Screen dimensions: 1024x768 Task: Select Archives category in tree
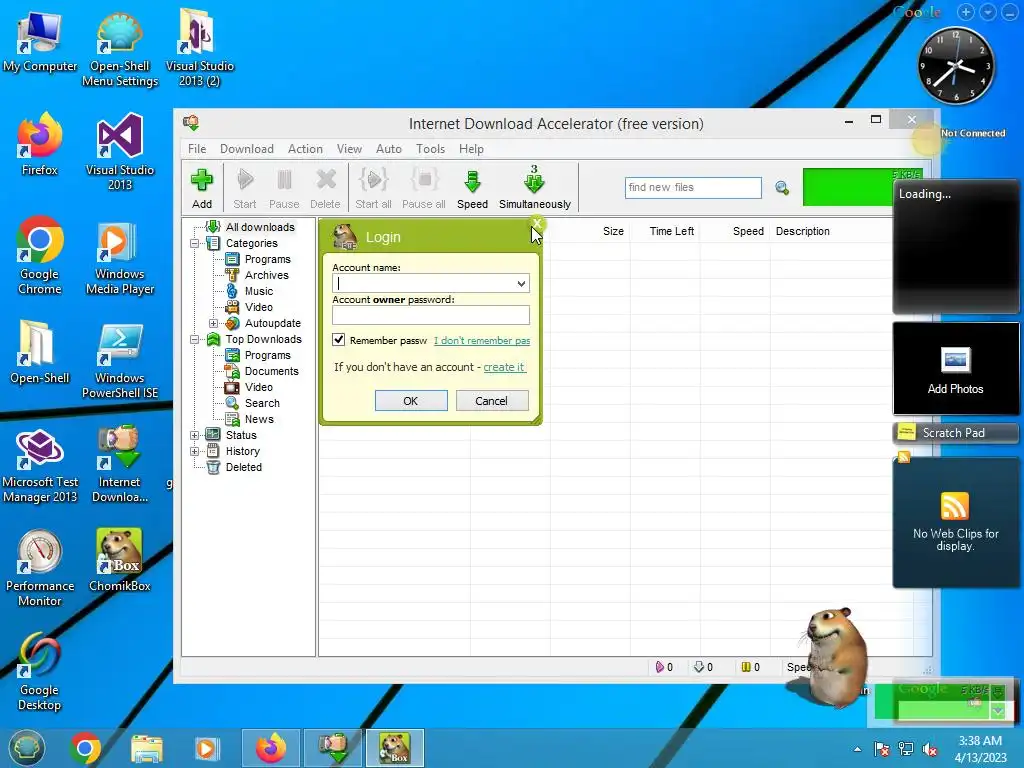pyautogui.click(x=266, y=276)
